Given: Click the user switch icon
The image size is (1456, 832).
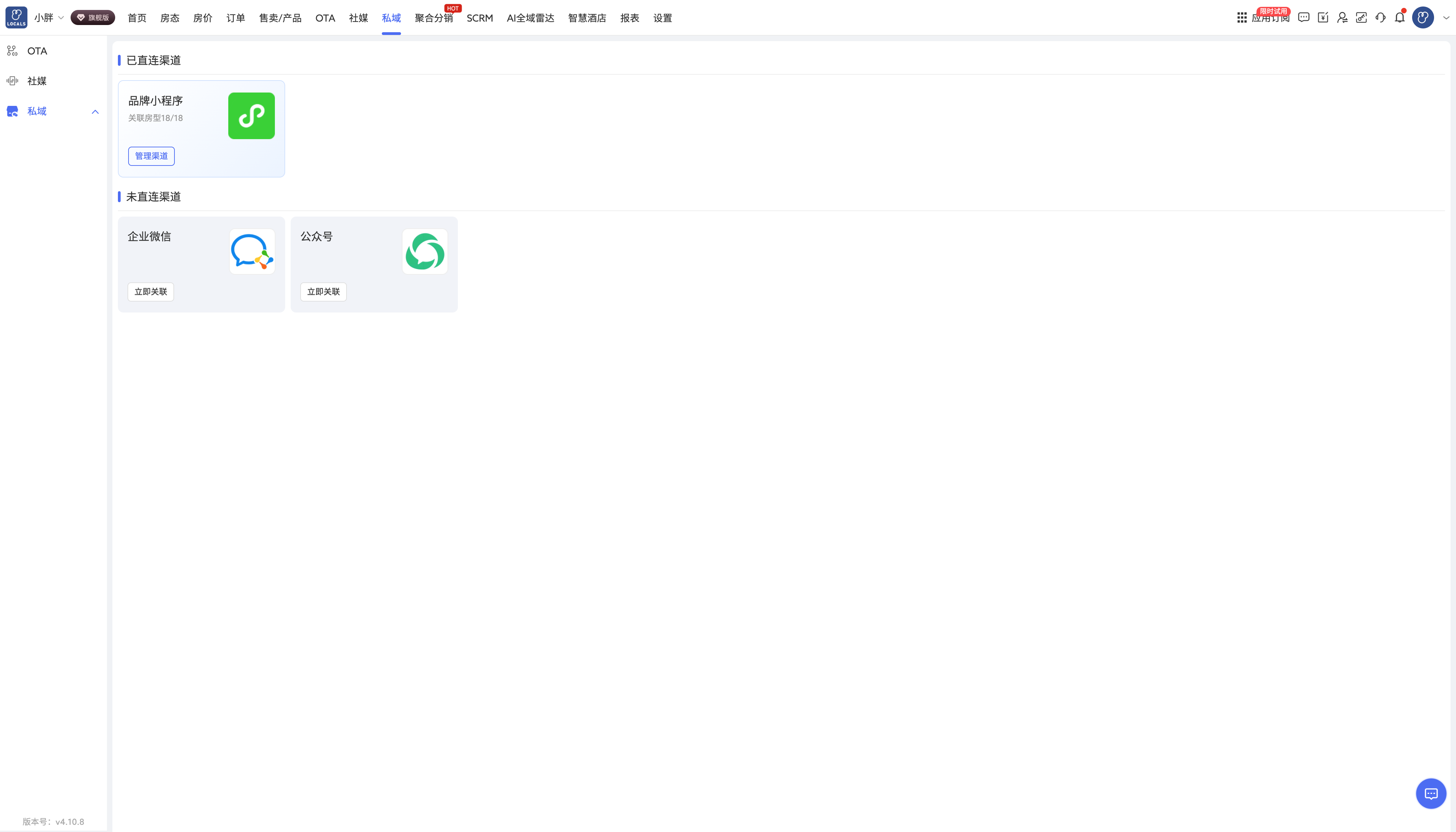Looking at the screenshot, I should click(1342, 18).
